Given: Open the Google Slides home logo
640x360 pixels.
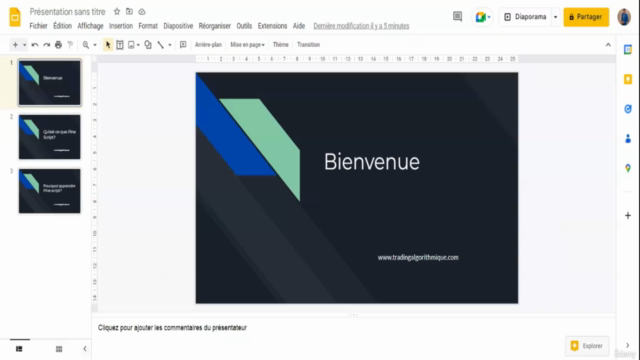Looking at the screenshot, I should click(15, 17).
